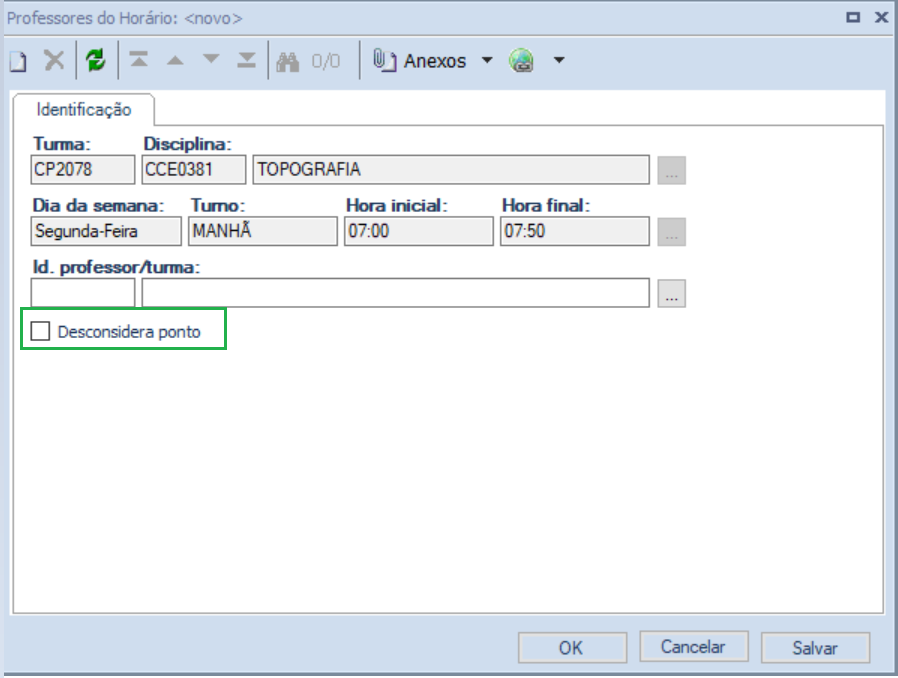
Task: Click the OK button
Action: point(572,648)
